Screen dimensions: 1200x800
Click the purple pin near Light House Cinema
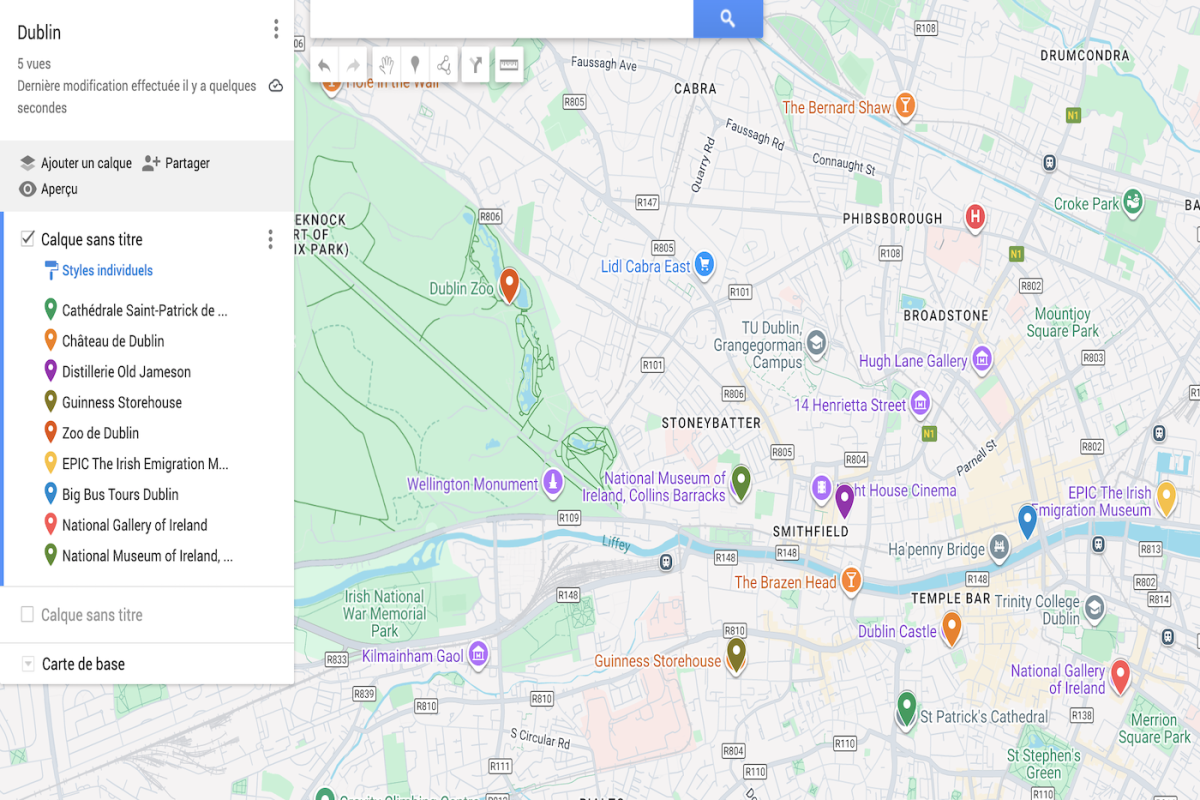tap(844, 501)
